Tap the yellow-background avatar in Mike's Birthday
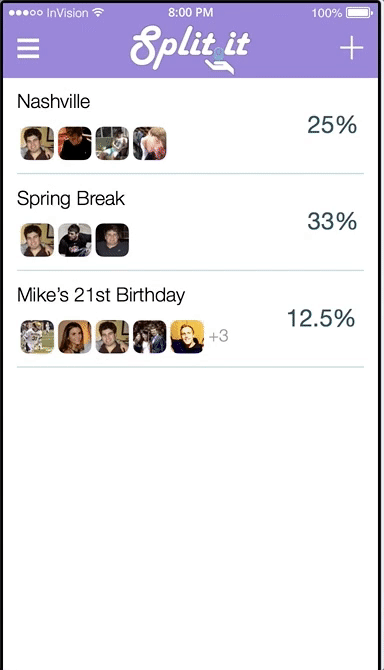This screenshot has height=670, width=384. (x=187, y=337)
